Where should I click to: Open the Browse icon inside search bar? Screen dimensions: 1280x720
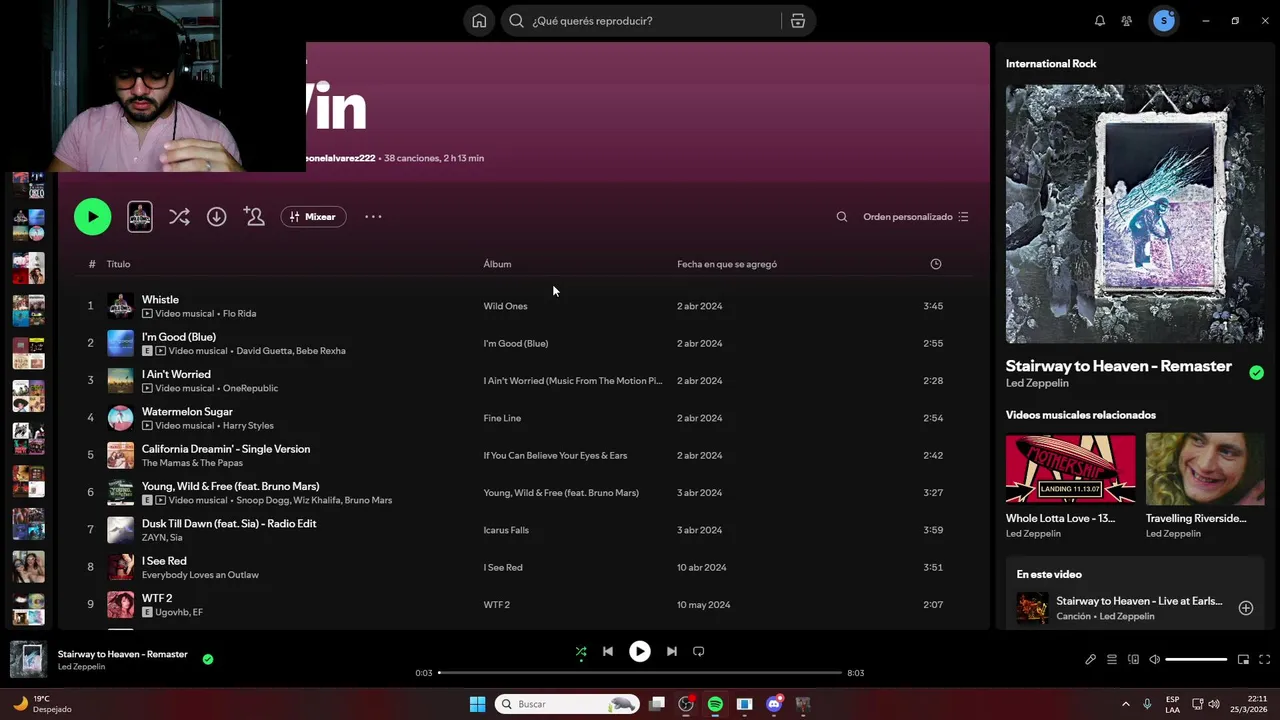(x=798, y=21)
